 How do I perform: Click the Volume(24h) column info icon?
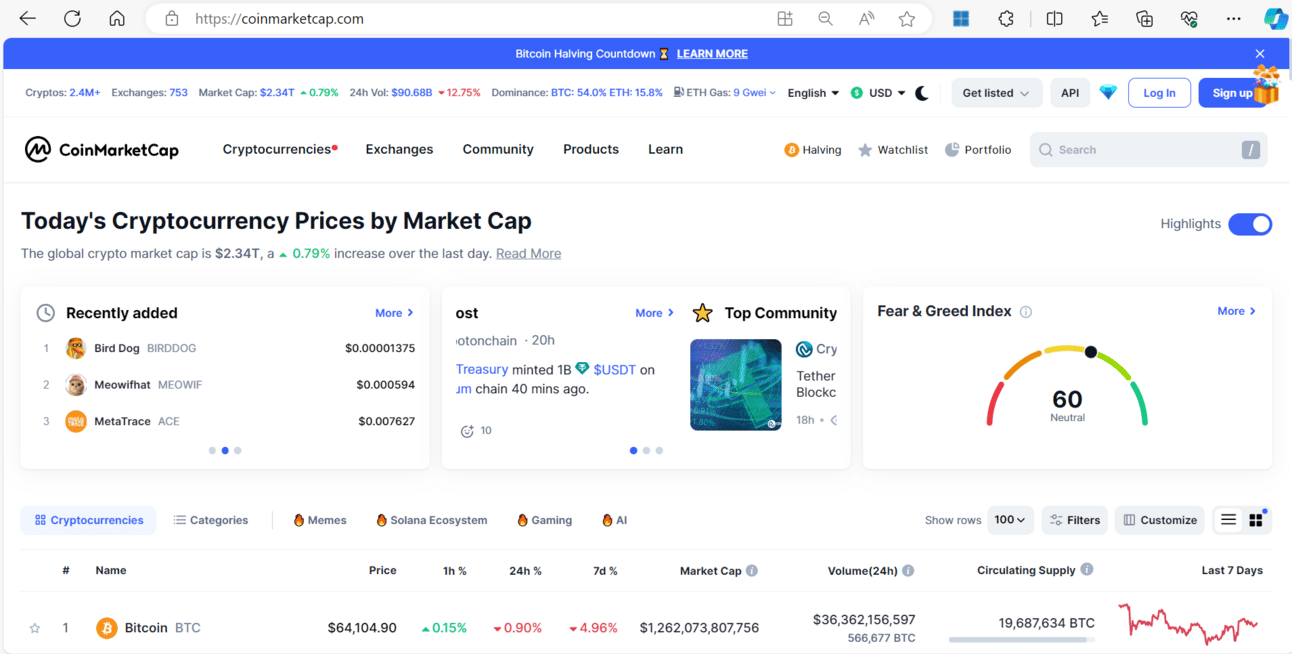click(908, 571)
